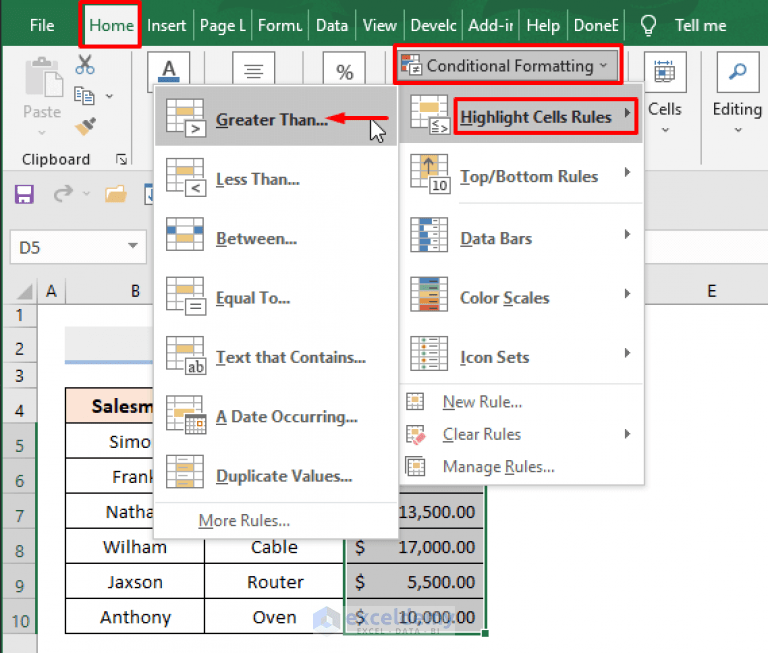Choose Between... rule
768x653 pixels.
(276, 239)
